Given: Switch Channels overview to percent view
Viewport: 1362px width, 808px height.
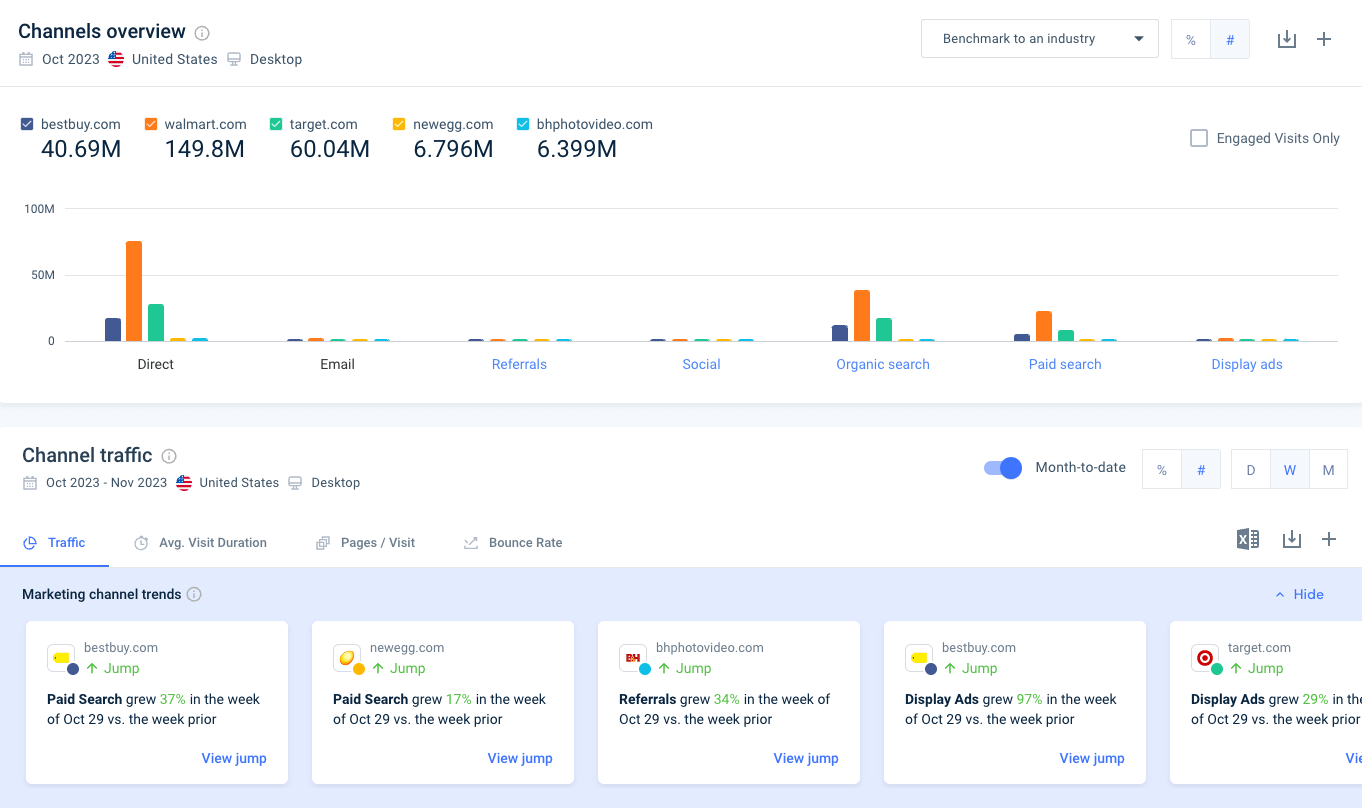Looking at the screenshot, I should pos(1191,39).
